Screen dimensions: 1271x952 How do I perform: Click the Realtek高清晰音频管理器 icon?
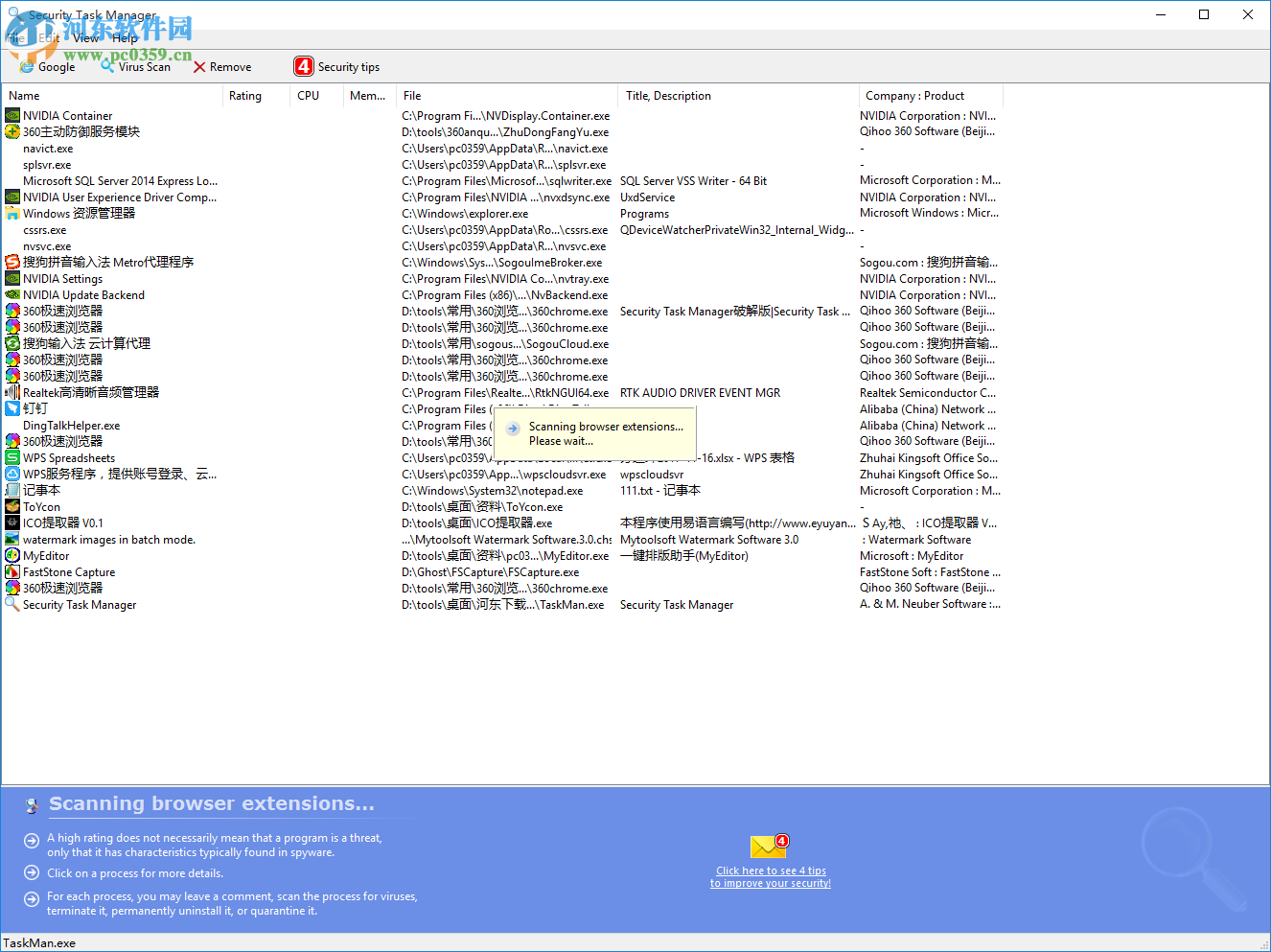point(12,392)
